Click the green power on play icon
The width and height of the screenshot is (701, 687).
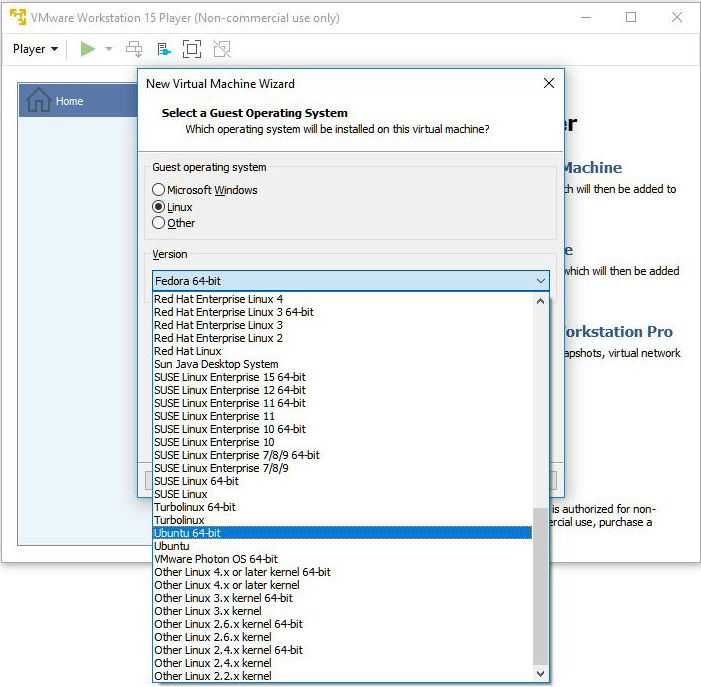pos(88,49)
